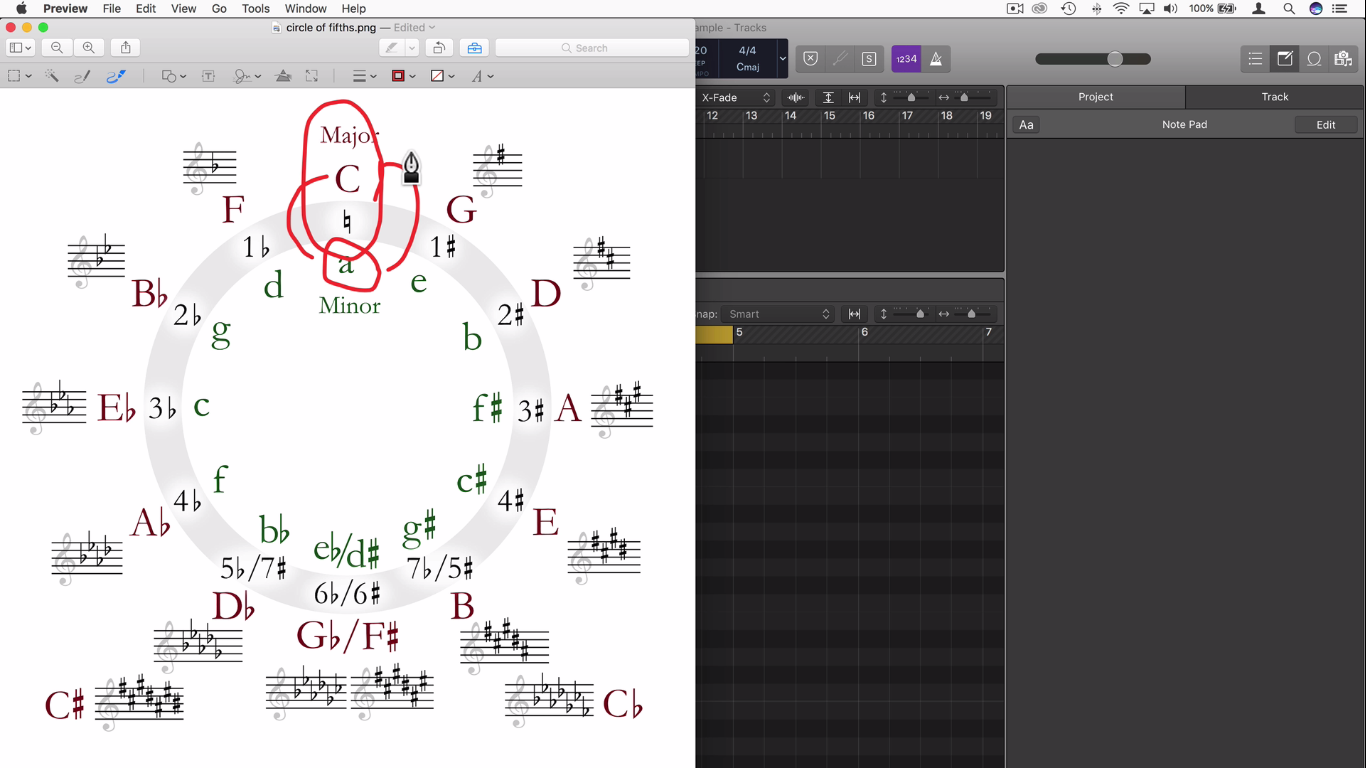The width and height of the screenshot is (1366, 768).
Task: Open the editor Snap Smart dropdown
Action: pos(779,314)
